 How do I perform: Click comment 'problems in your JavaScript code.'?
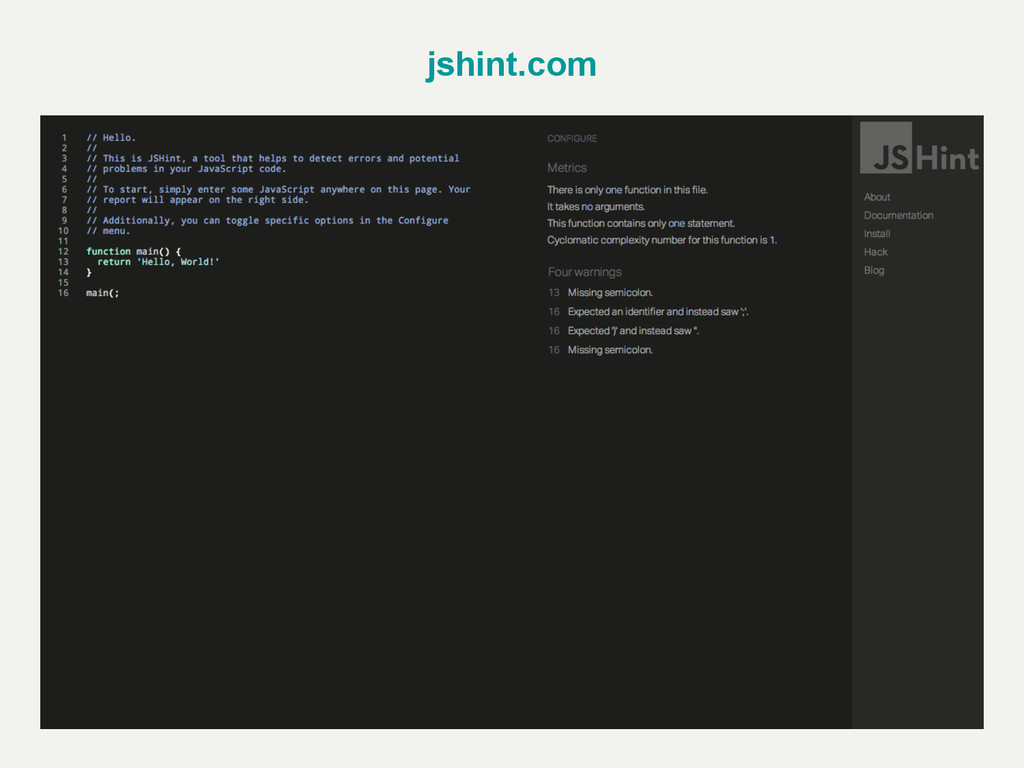186,169
